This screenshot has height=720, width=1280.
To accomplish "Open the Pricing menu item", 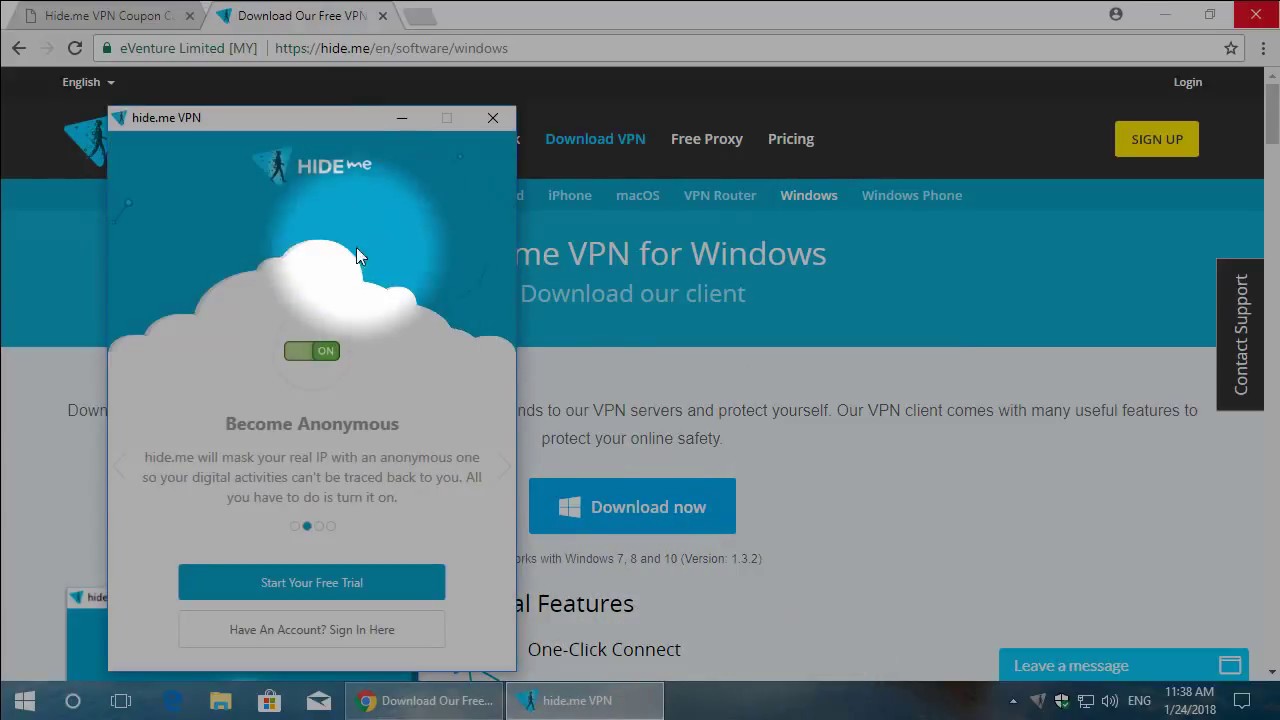I will (791, 139).
